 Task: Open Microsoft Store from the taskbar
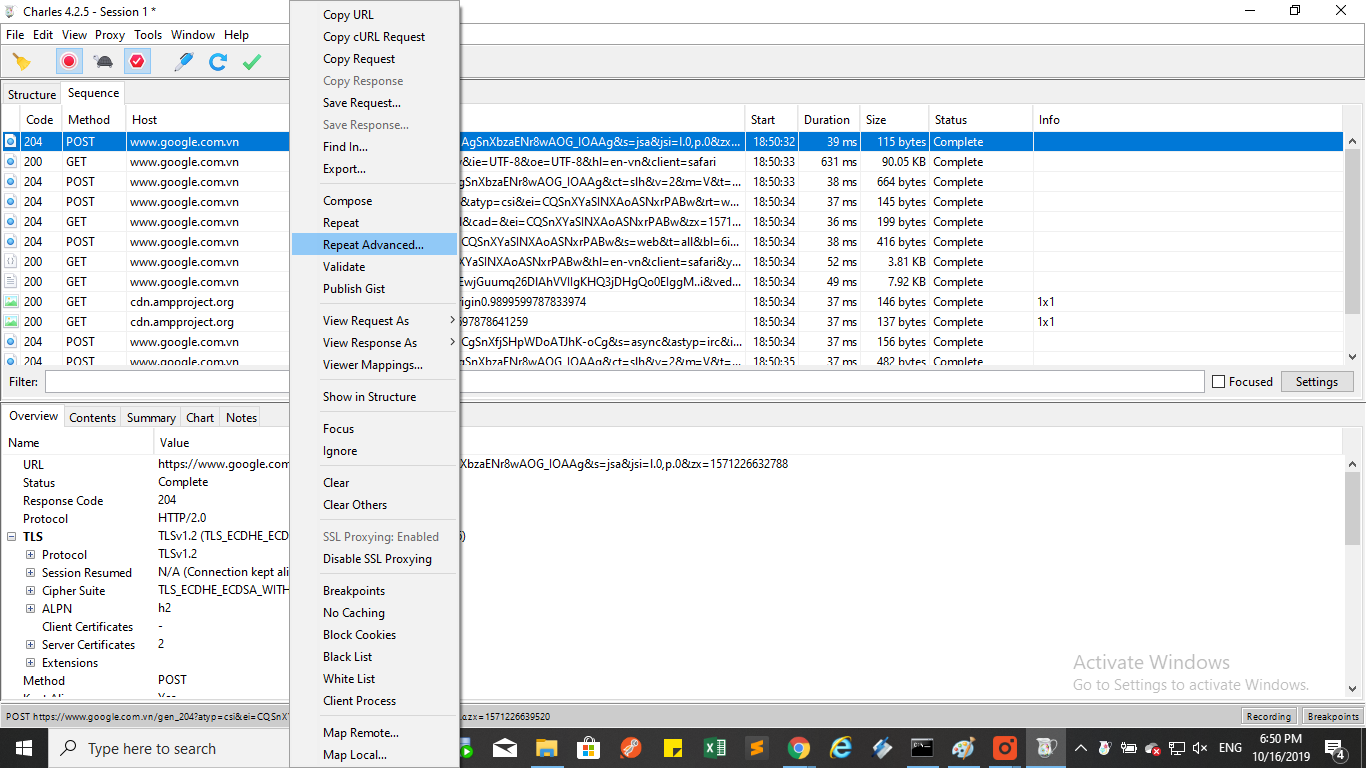(589, 748)
